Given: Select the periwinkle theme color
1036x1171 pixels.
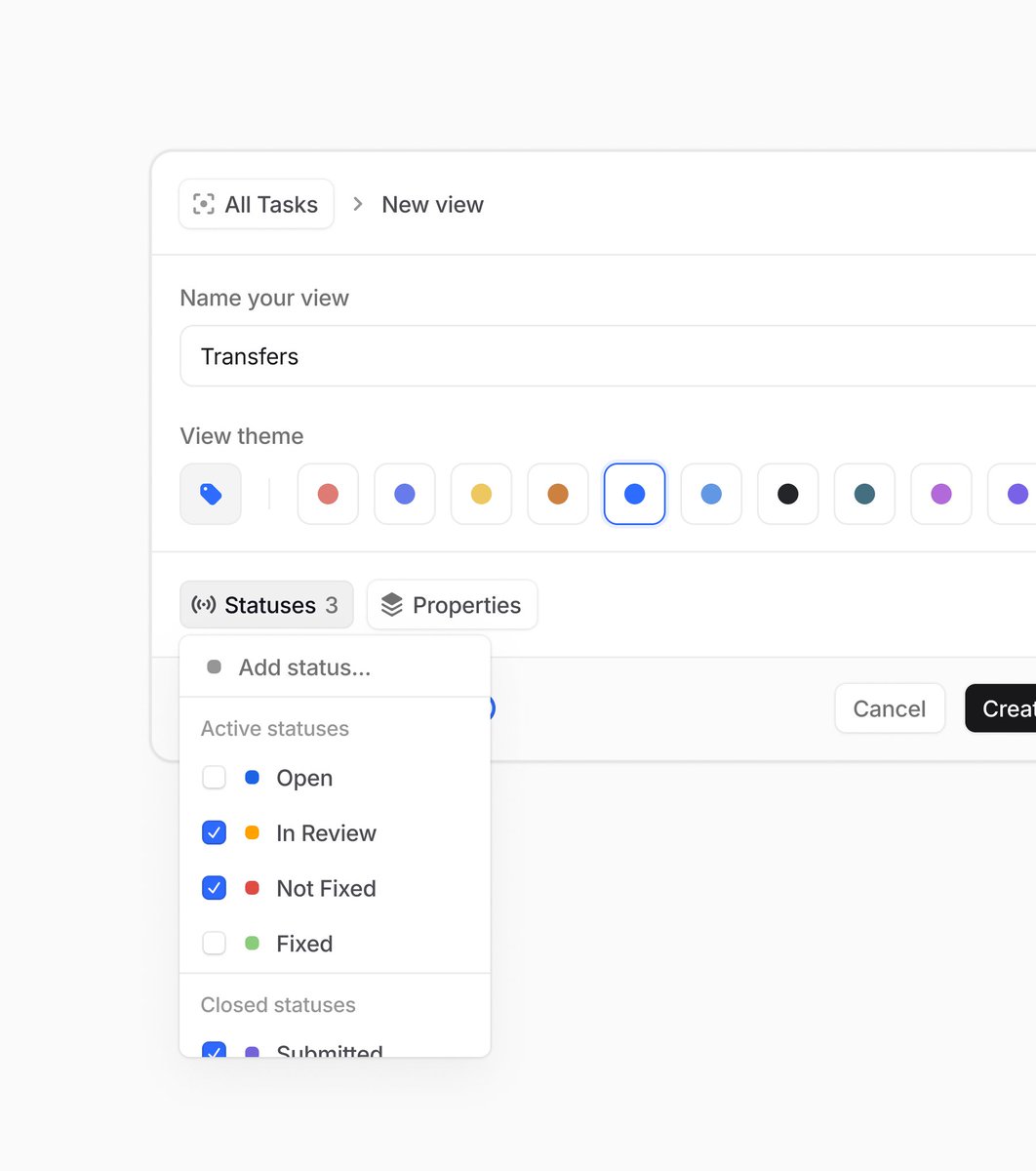Looking at the screenshot, I should pyautogui.click(x=405, y=494).
